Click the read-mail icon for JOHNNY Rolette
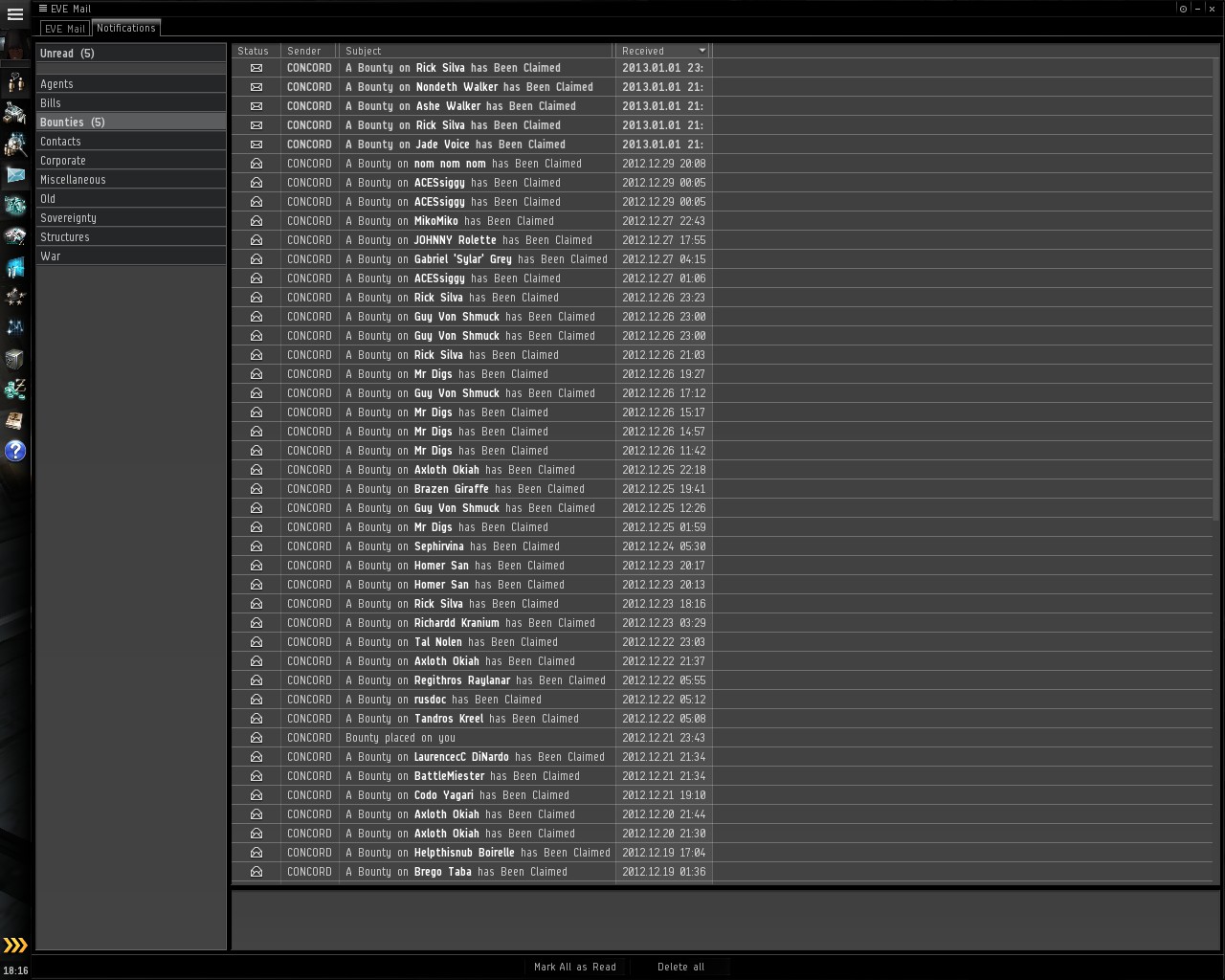Screen dimensions: 1225x980 click(x=256, y=240)
